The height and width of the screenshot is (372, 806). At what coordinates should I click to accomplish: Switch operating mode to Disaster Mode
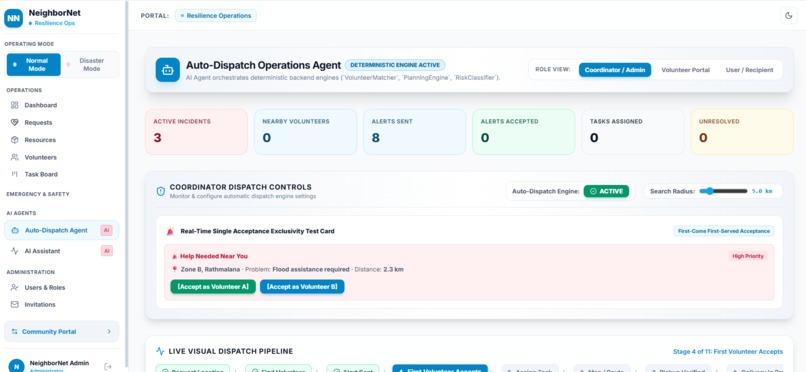coord(90,65)
